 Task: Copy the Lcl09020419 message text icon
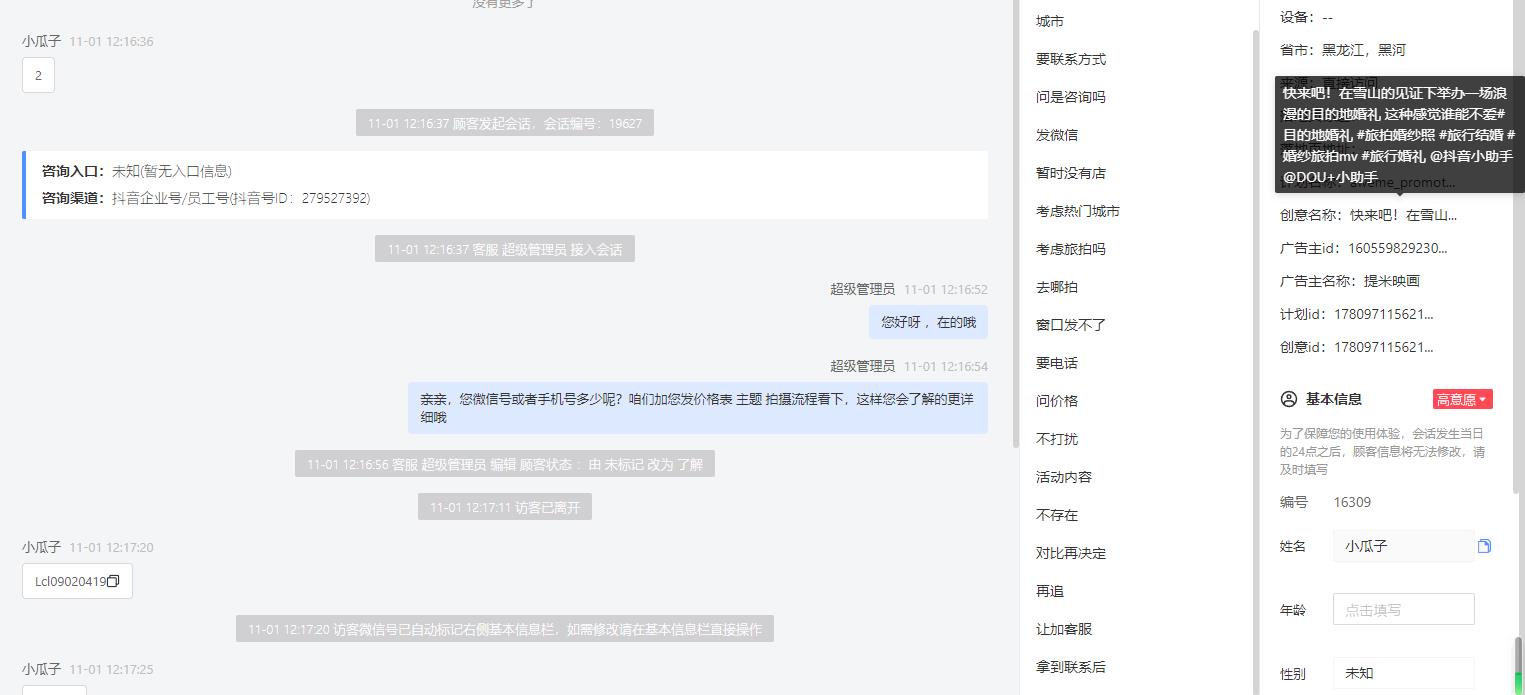pyautogui.click(x=113, y=581)
